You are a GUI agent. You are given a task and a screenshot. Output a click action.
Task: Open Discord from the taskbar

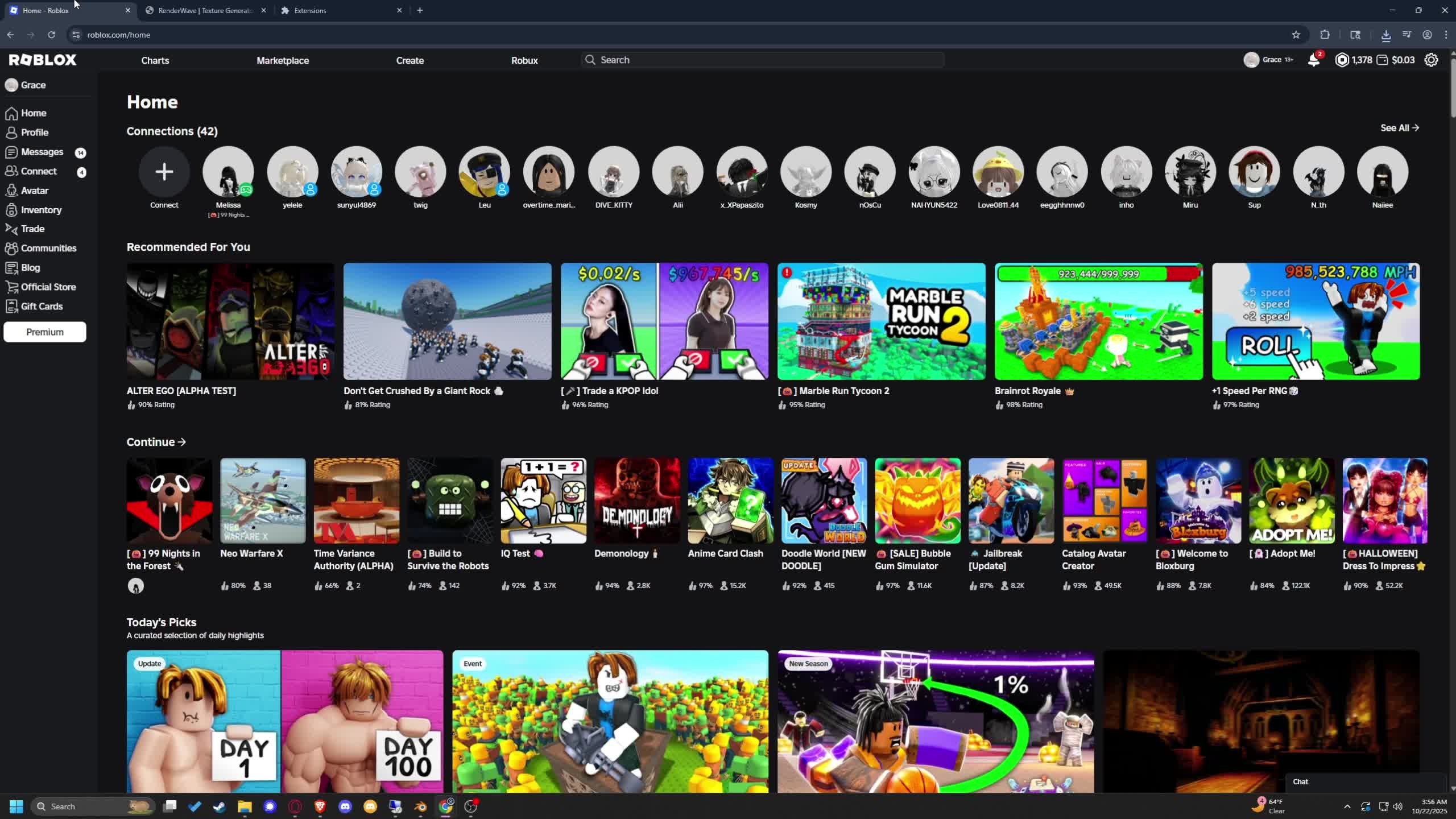345,806
